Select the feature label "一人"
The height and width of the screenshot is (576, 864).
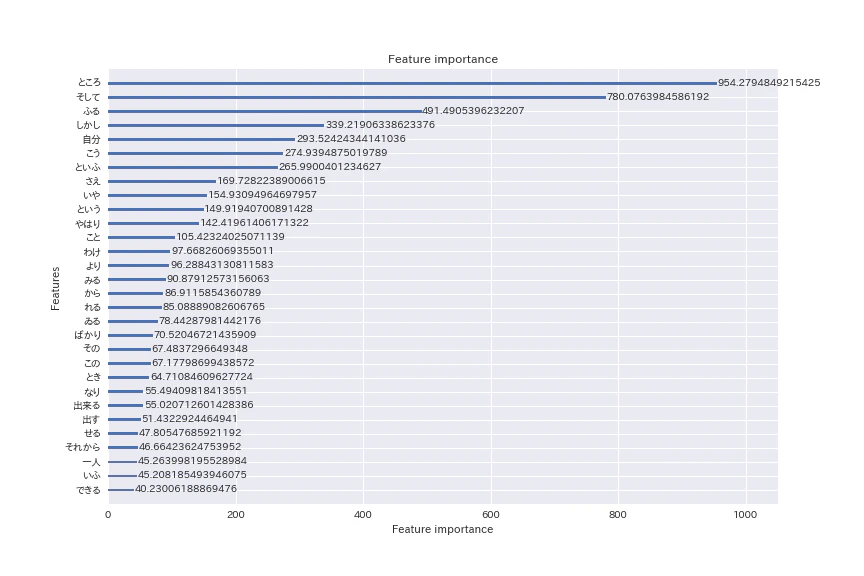coord(91,462)
